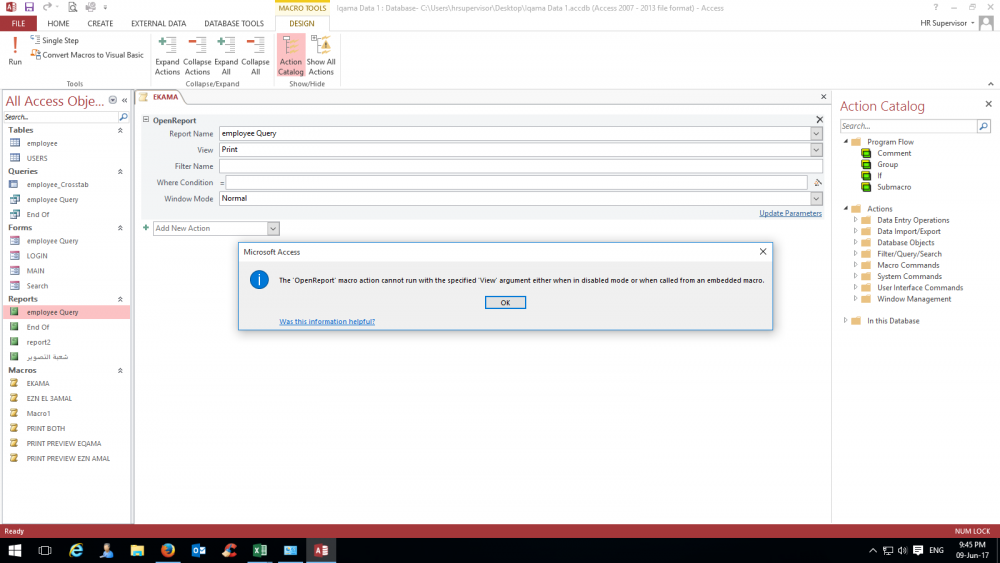Close the EKAMA macro tab

(x=823, y=97)
